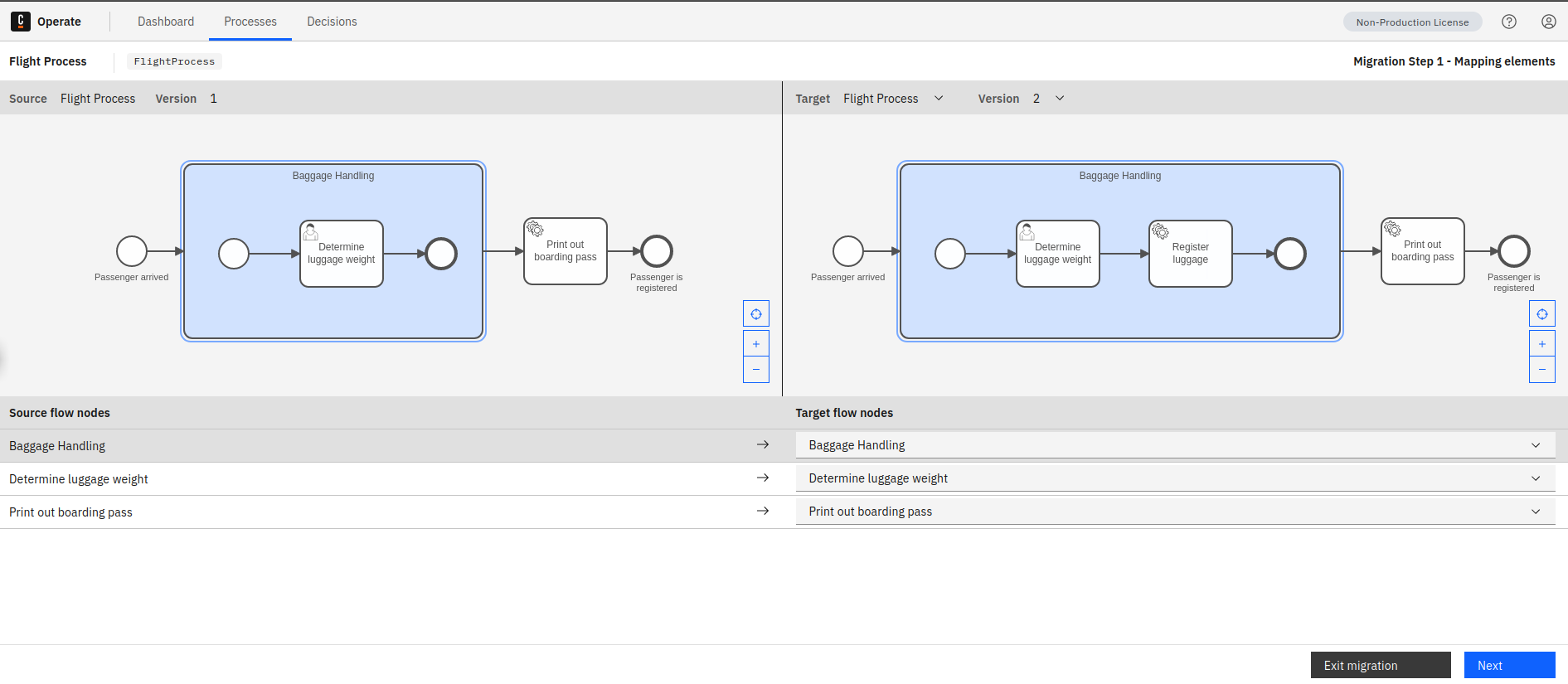Click Passenger is registered end event in target
This screenshot has height=684, width=1568.
click(x=1514, y=251)
